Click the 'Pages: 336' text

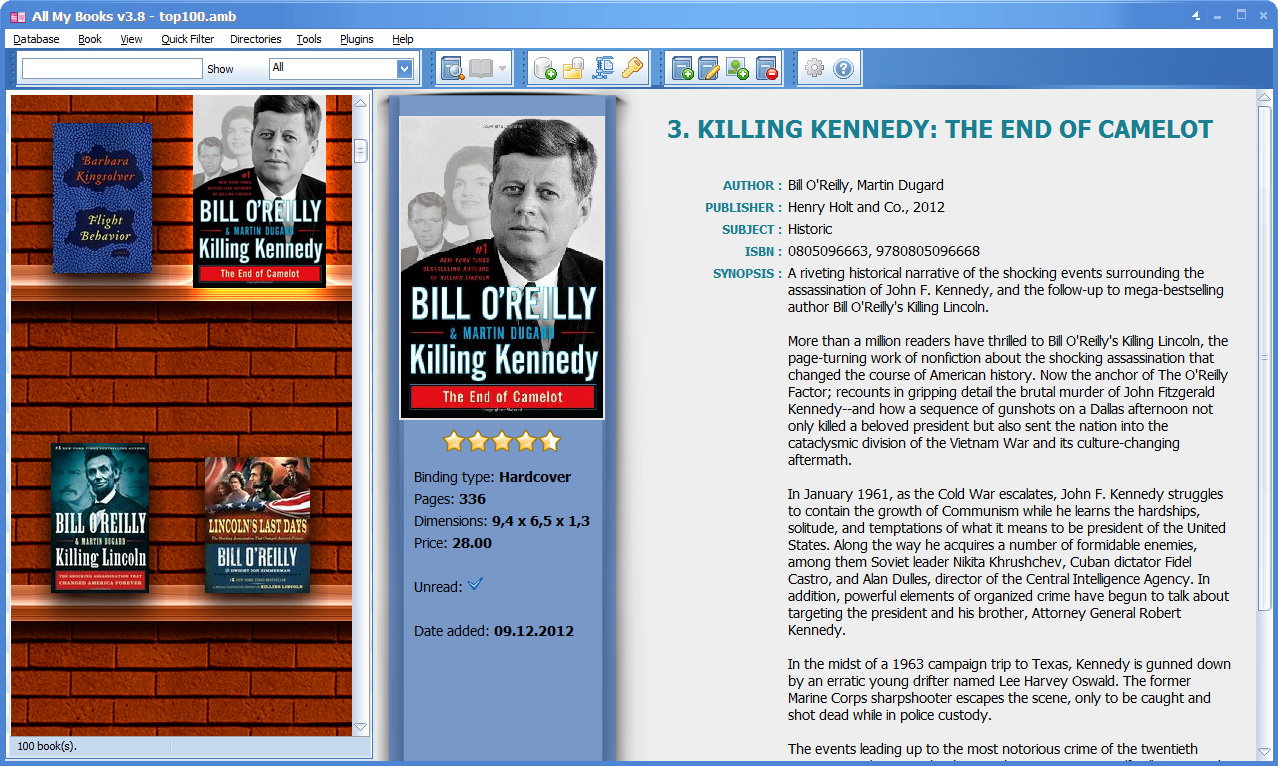pyautogui.click(x=450, y=499)
